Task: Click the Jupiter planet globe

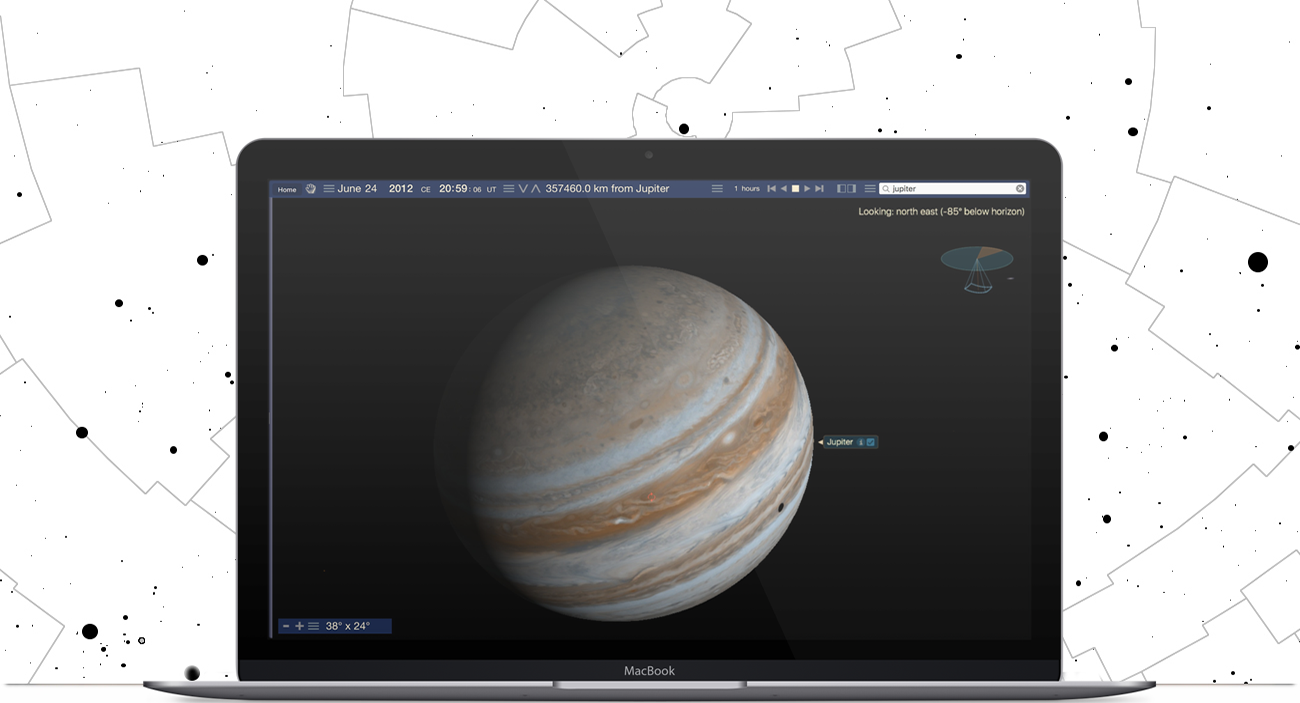Action: tap(640, 443)
